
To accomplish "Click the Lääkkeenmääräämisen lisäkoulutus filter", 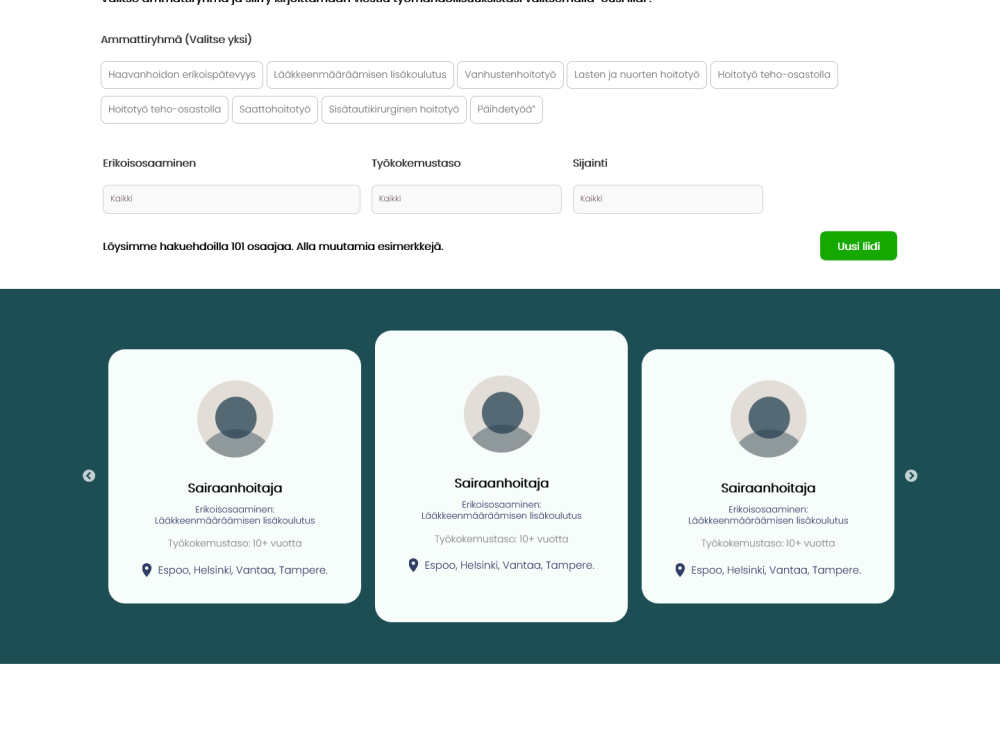I will [x=362, y=74].
